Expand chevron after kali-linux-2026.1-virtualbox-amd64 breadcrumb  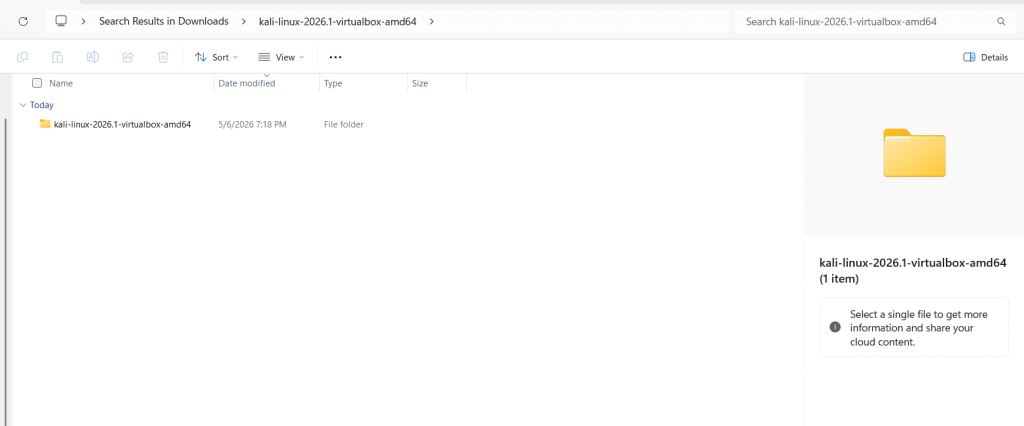point(431,22)
